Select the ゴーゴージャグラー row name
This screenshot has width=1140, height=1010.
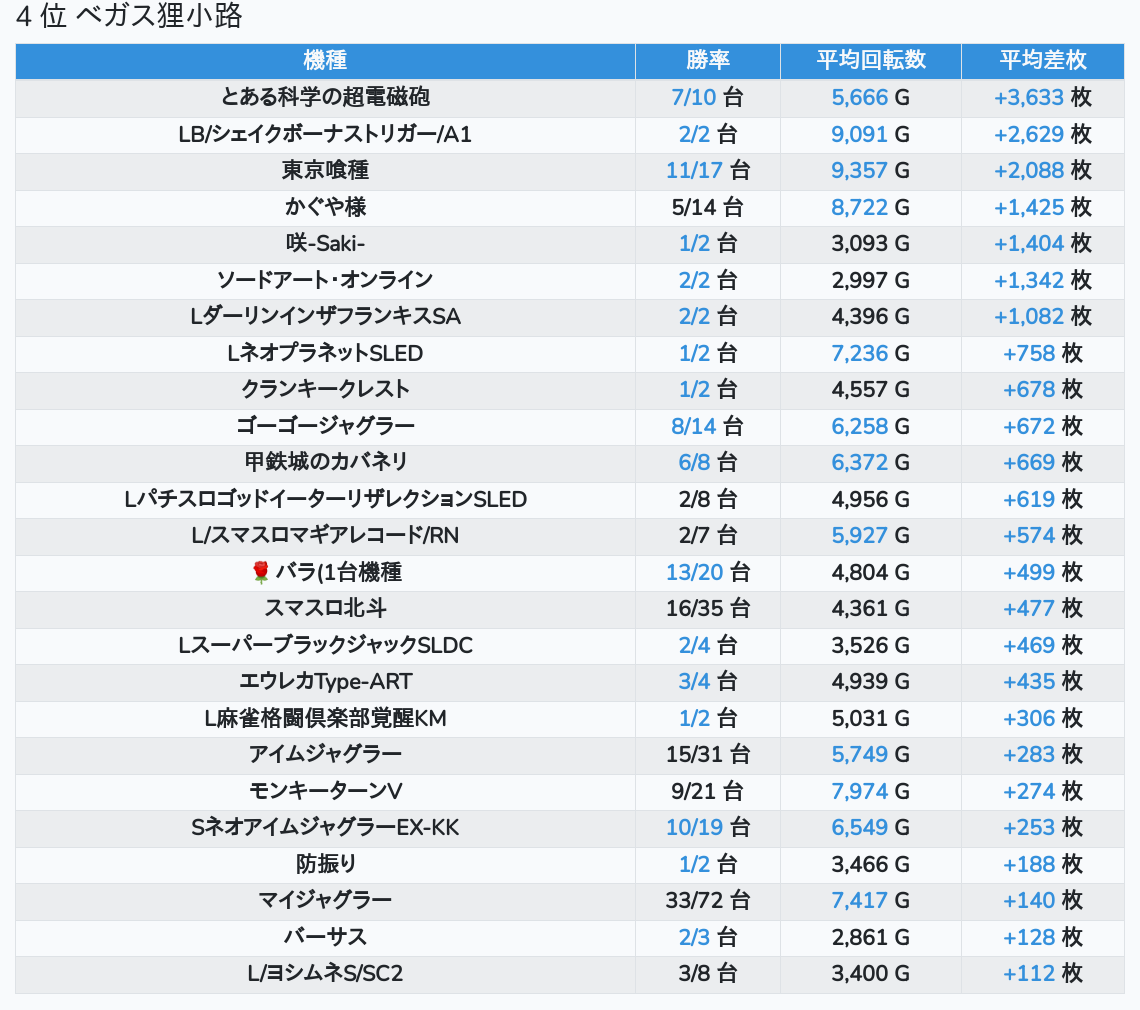[x=325, y=426]
